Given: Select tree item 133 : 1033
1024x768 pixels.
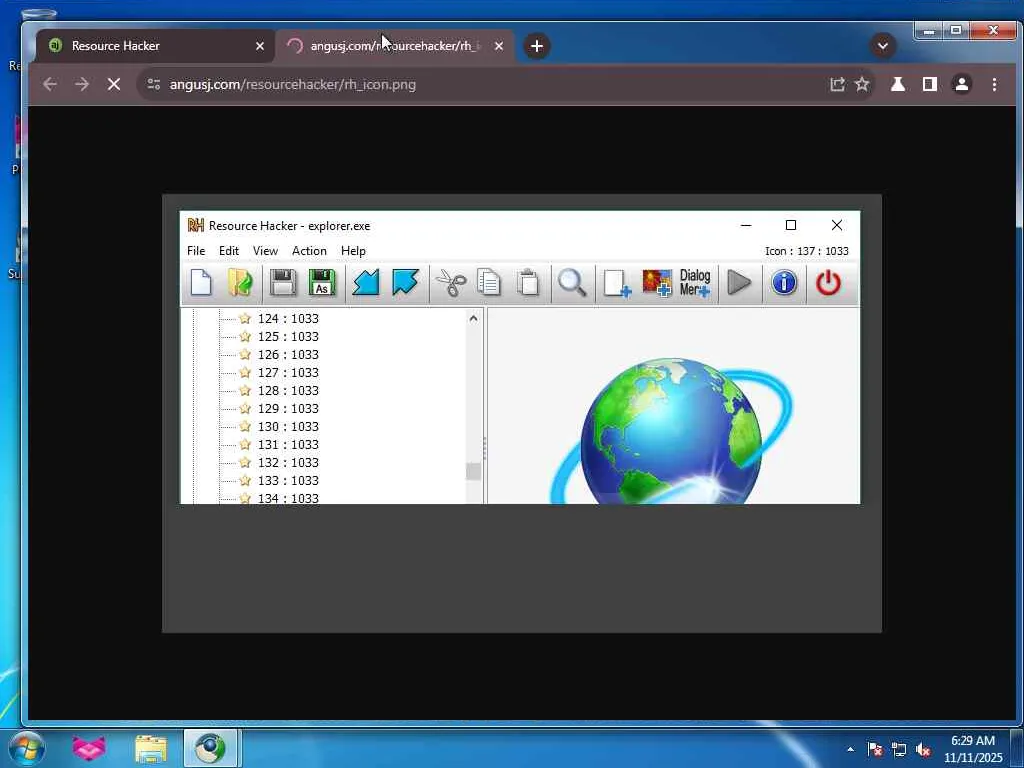Looking at the screenshot, I should click(288, 480).
